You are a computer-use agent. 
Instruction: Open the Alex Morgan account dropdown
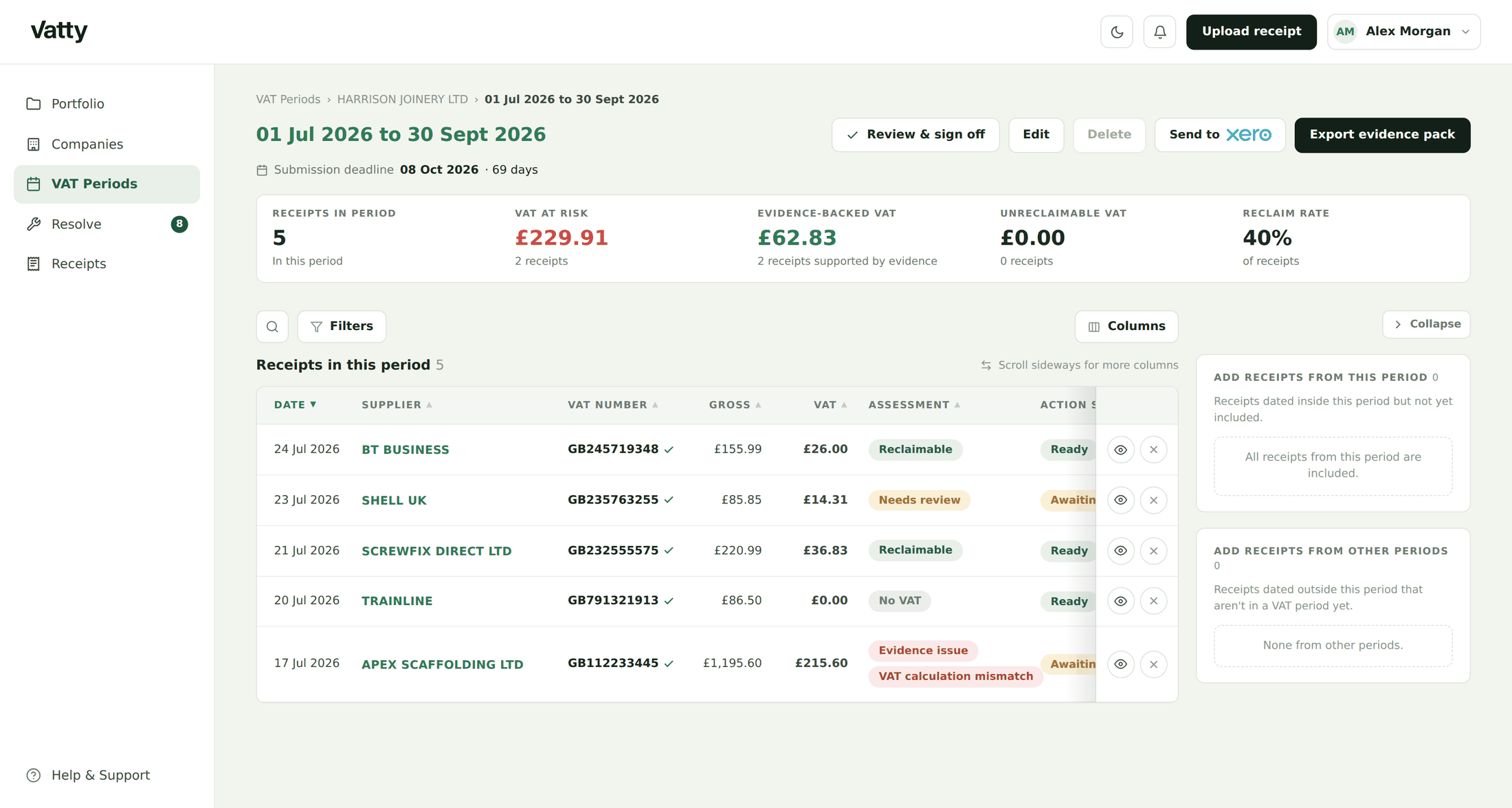1403,32
